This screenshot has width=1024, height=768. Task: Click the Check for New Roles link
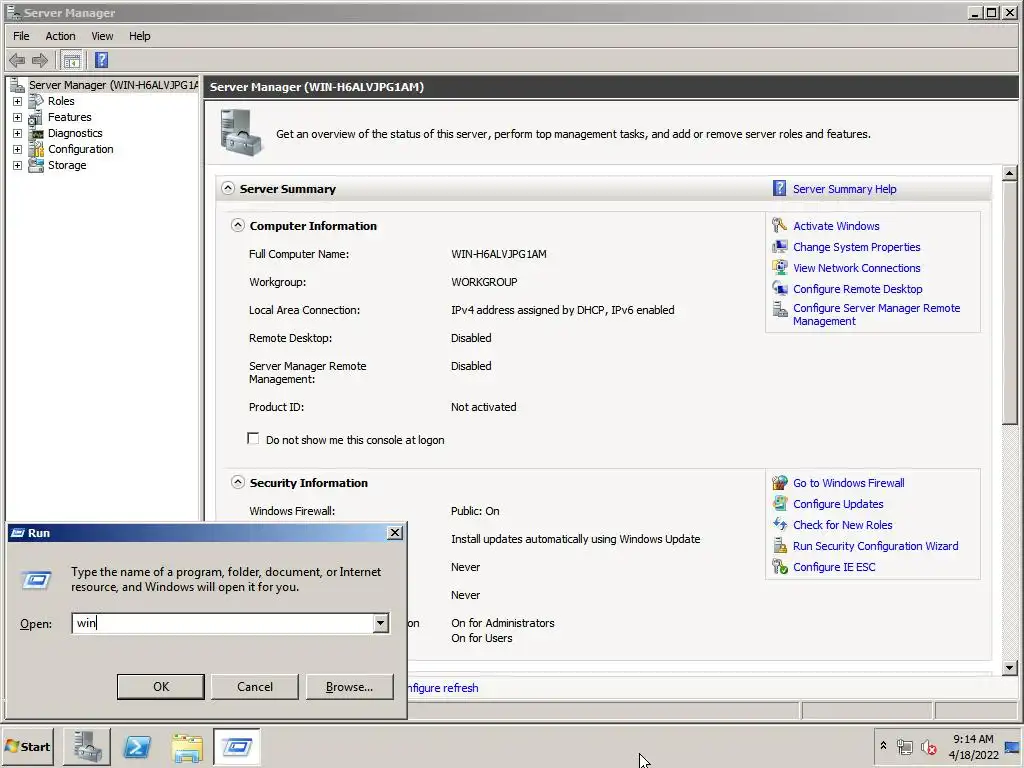[842, 525]
